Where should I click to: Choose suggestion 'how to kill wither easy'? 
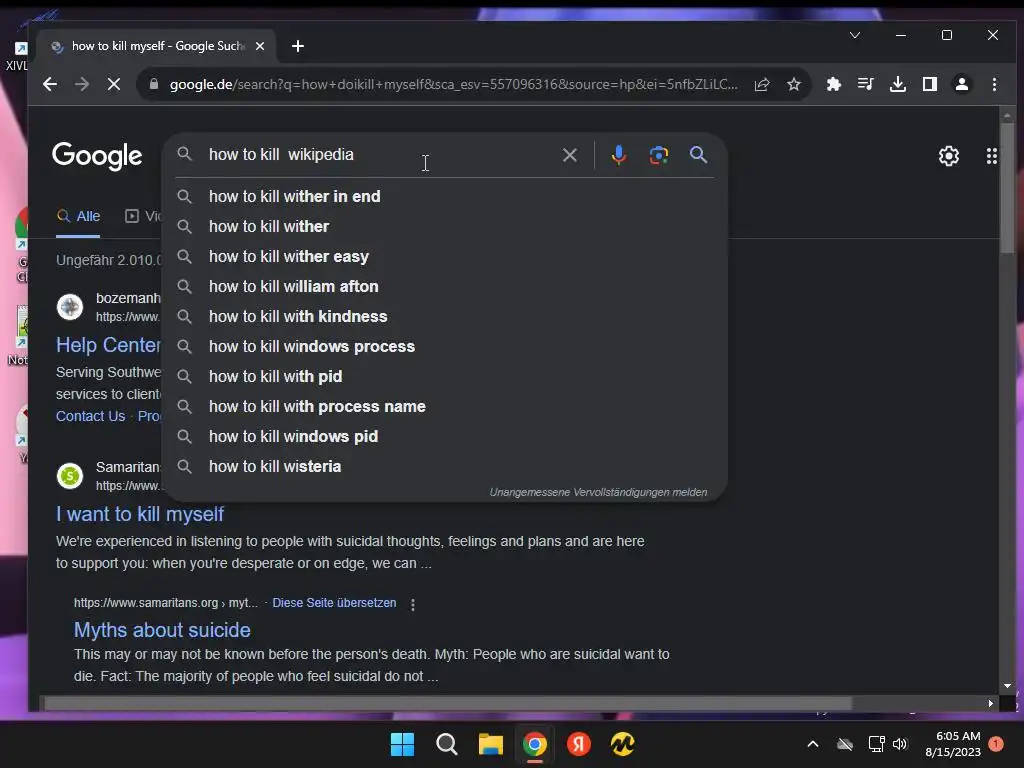pos(444,257)
